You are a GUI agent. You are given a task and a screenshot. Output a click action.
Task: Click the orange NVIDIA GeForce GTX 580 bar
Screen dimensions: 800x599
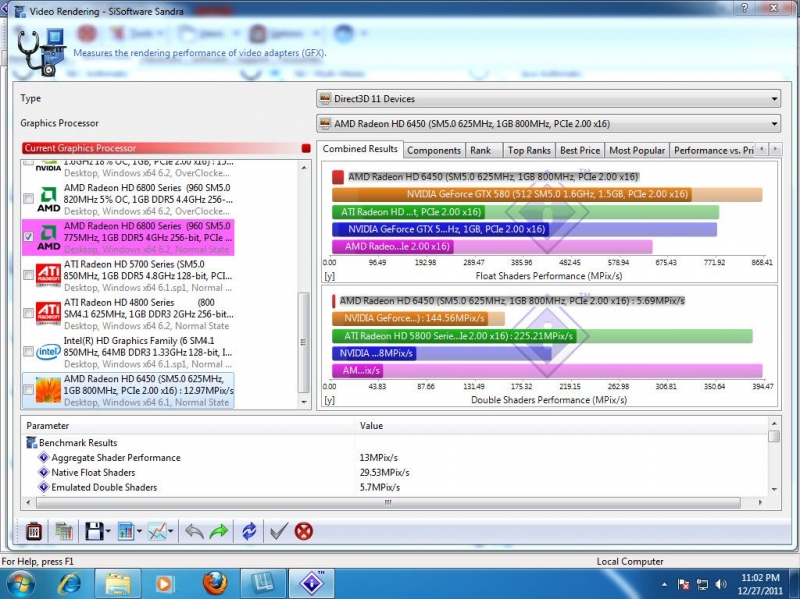click(547, 194)
